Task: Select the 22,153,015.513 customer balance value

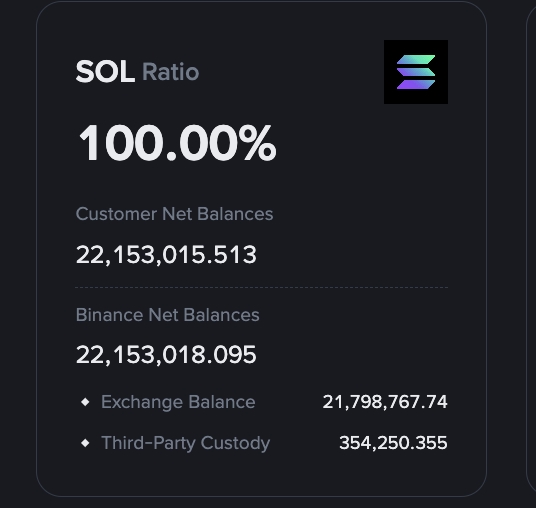Action: [166, 255]
